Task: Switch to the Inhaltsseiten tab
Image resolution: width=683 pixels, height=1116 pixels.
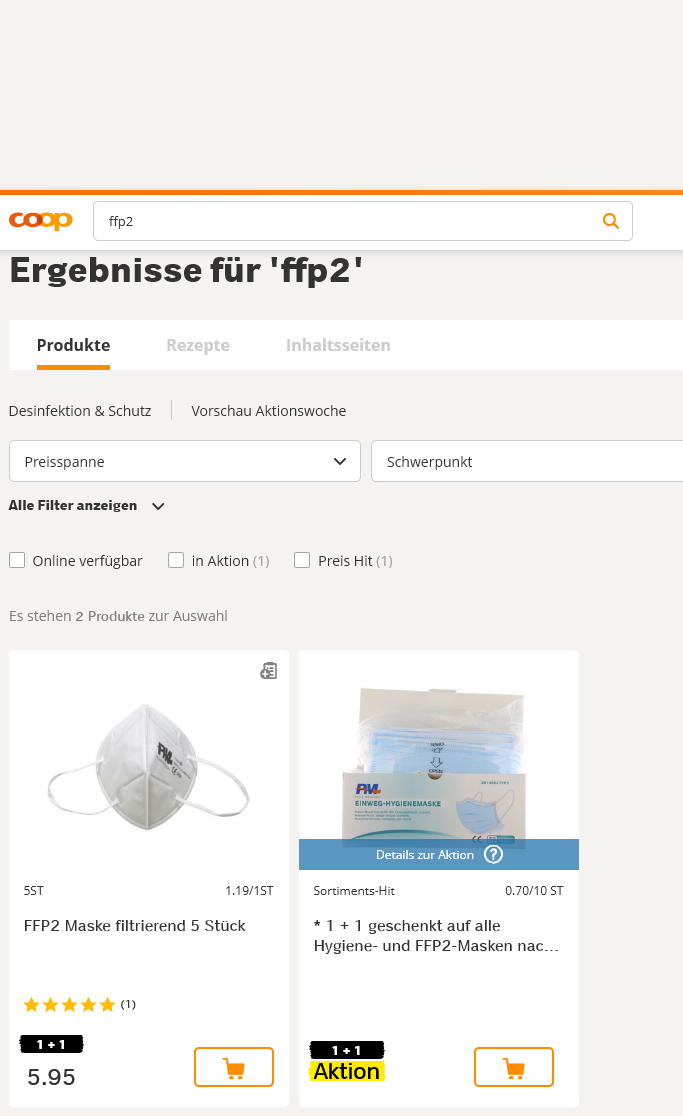Action: (x=338, y=345)
